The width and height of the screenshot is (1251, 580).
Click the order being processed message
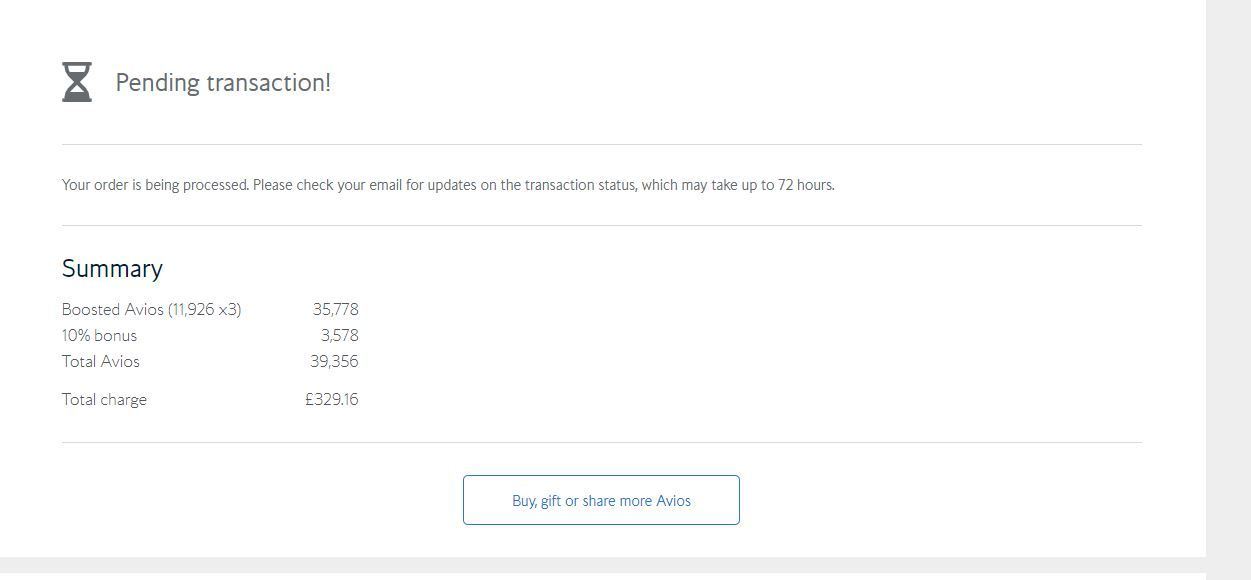click(x=447, y=185)
